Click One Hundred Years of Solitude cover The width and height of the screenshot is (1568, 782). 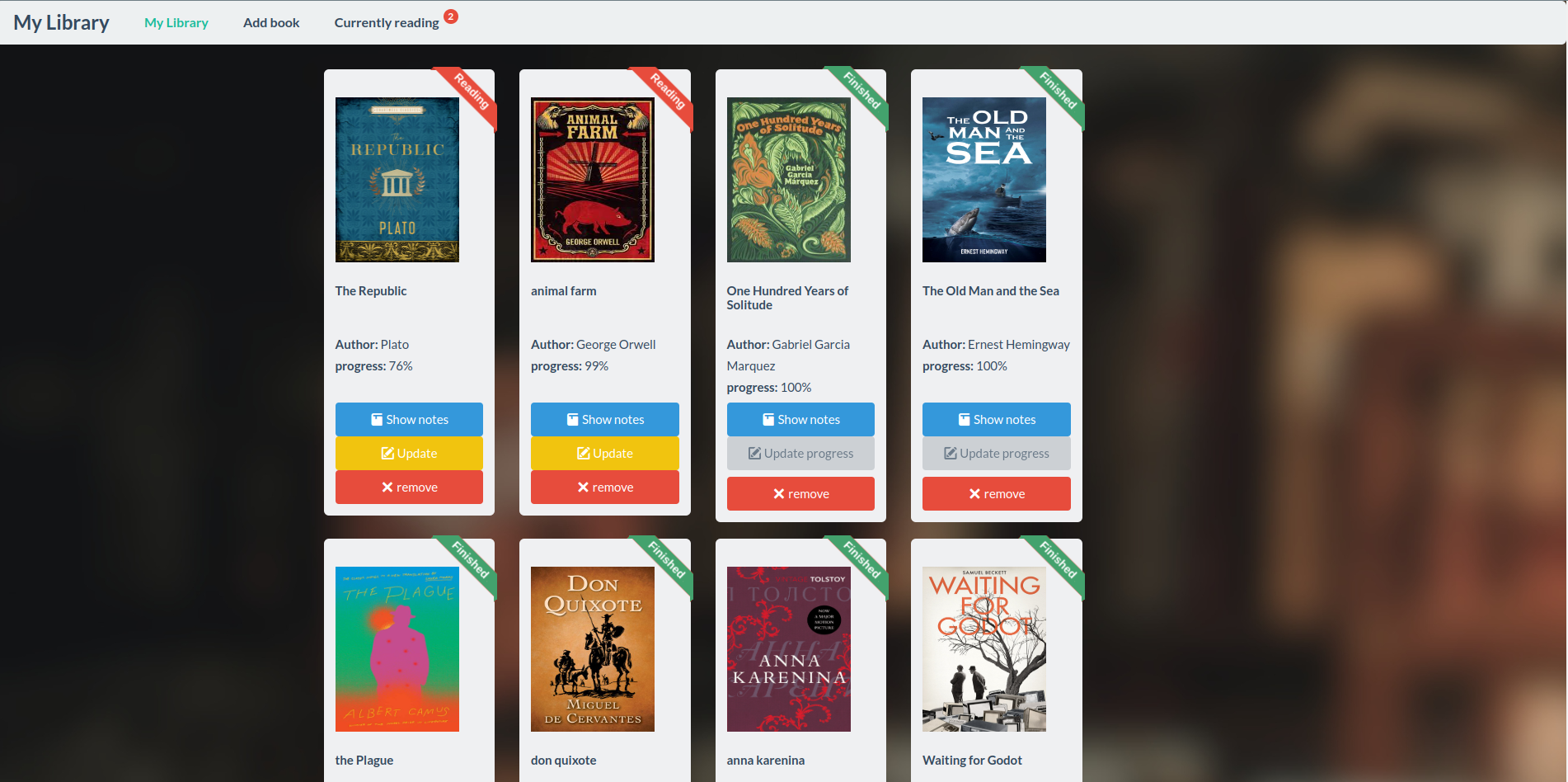click(x=789, y=180)
